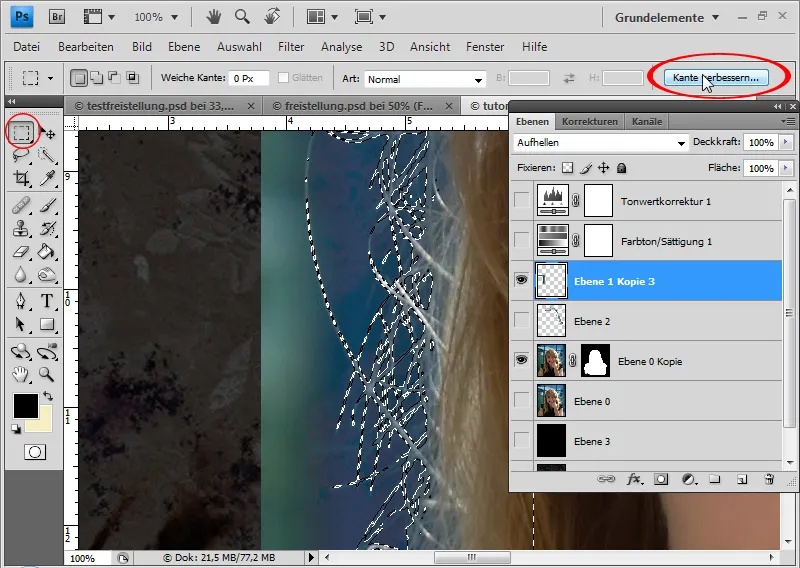Toggle Quick Mask mode
The image size is (800, 568).
coord(35,452)
